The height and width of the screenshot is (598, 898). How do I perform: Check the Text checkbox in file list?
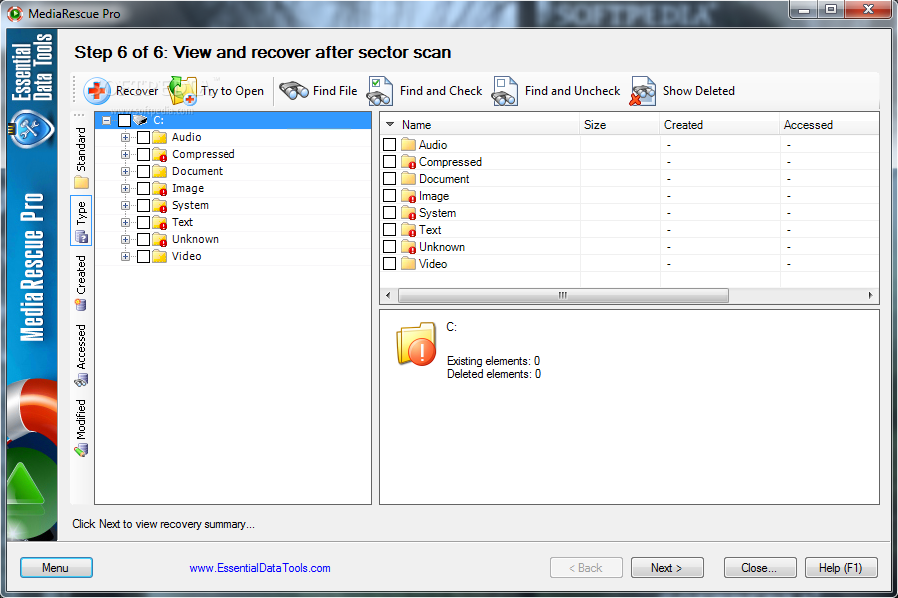pyautogui.click(x=389, y=230)
